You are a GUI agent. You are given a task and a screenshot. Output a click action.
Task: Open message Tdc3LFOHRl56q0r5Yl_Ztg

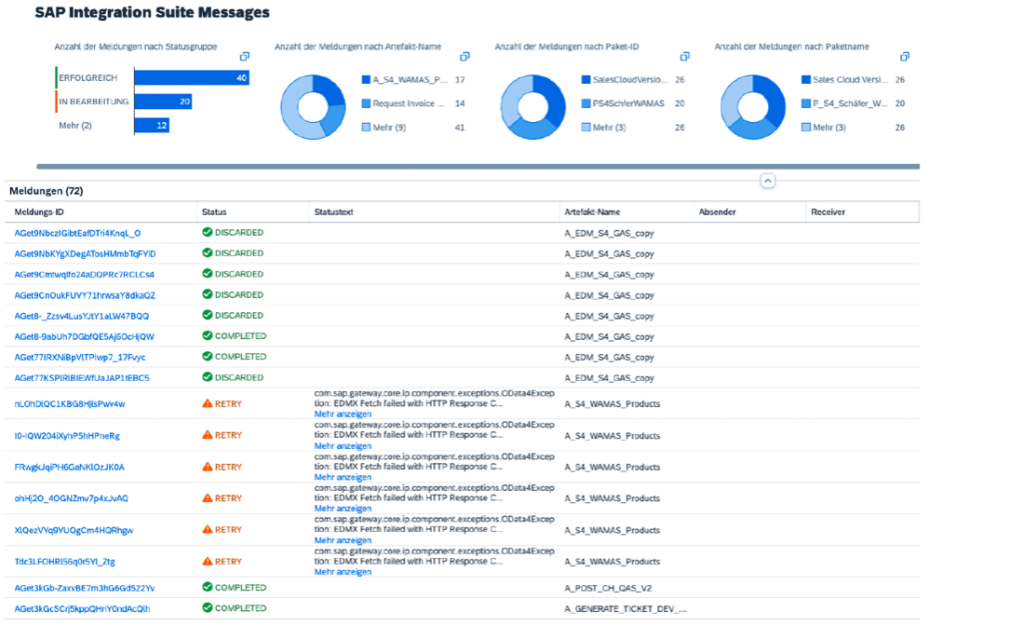pyautogui.click(x=65, y=562)
